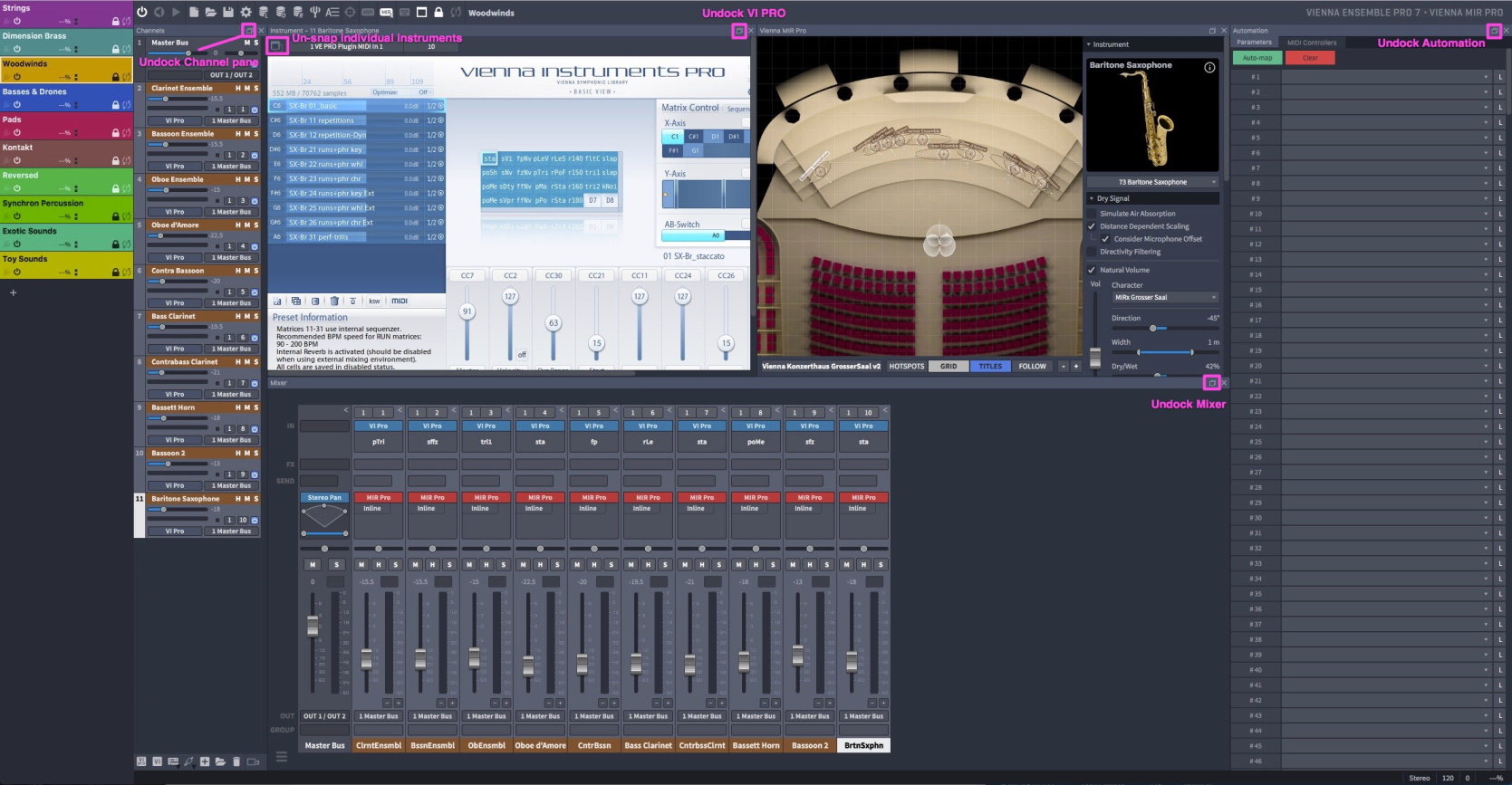This screenshot has width=1512, height=785.
Task: Mute the Master Bus in Channels list
Action: pos(248,43)
